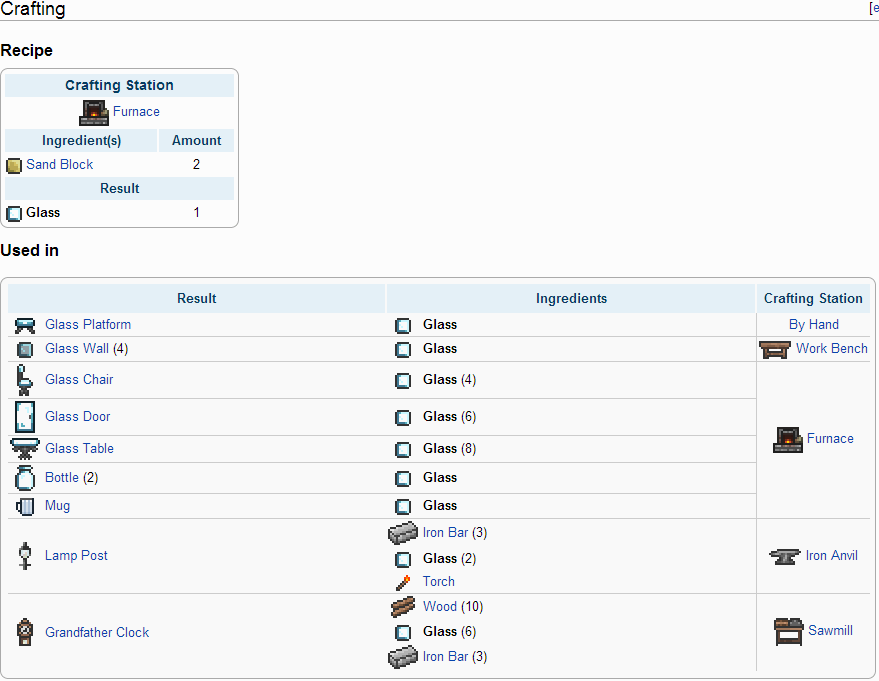
Task: Open the Mug link
Action: click(x=57, y=506)
